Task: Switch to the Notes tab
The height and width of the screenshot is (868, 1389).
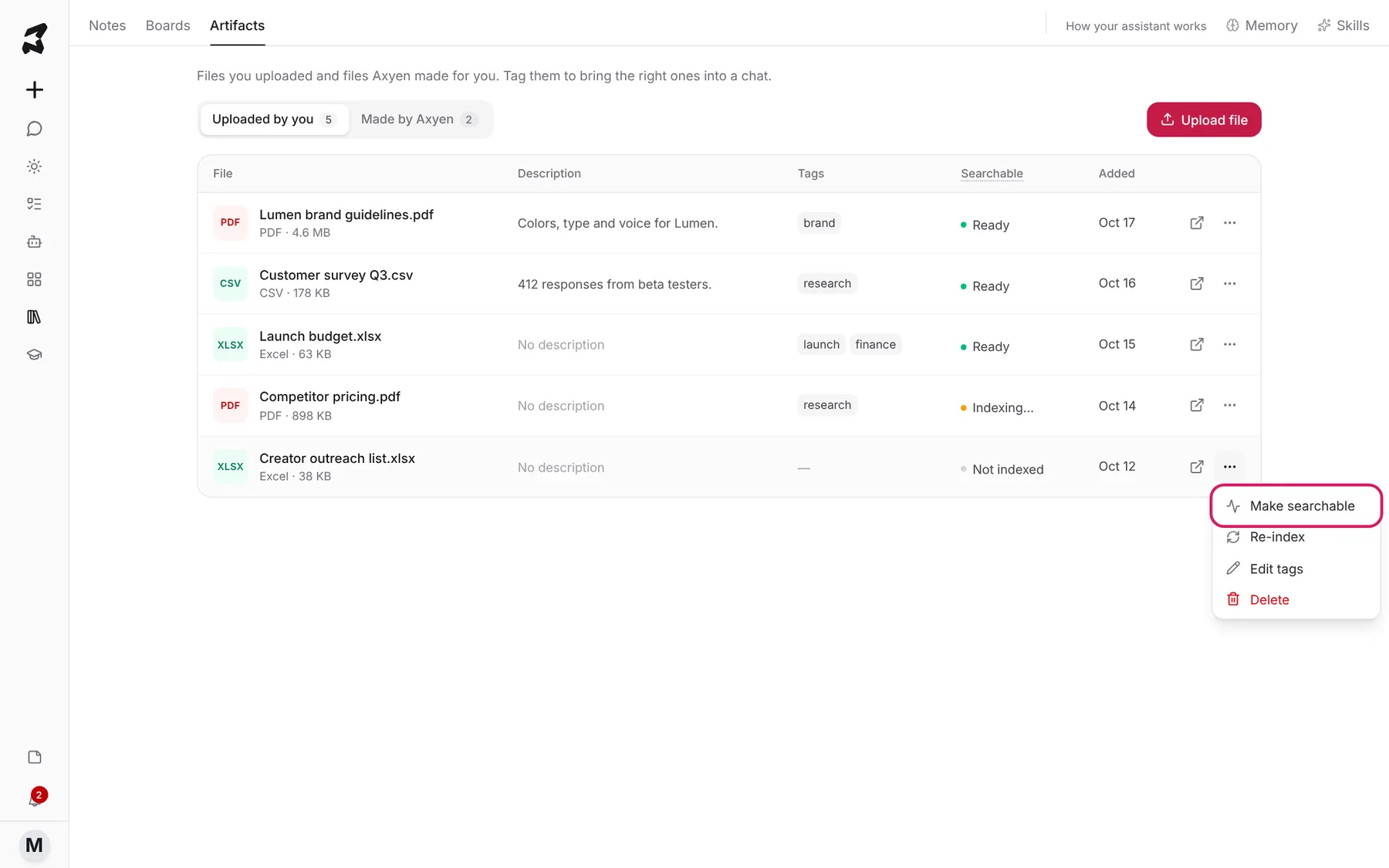Action: [x=107, y=25]
